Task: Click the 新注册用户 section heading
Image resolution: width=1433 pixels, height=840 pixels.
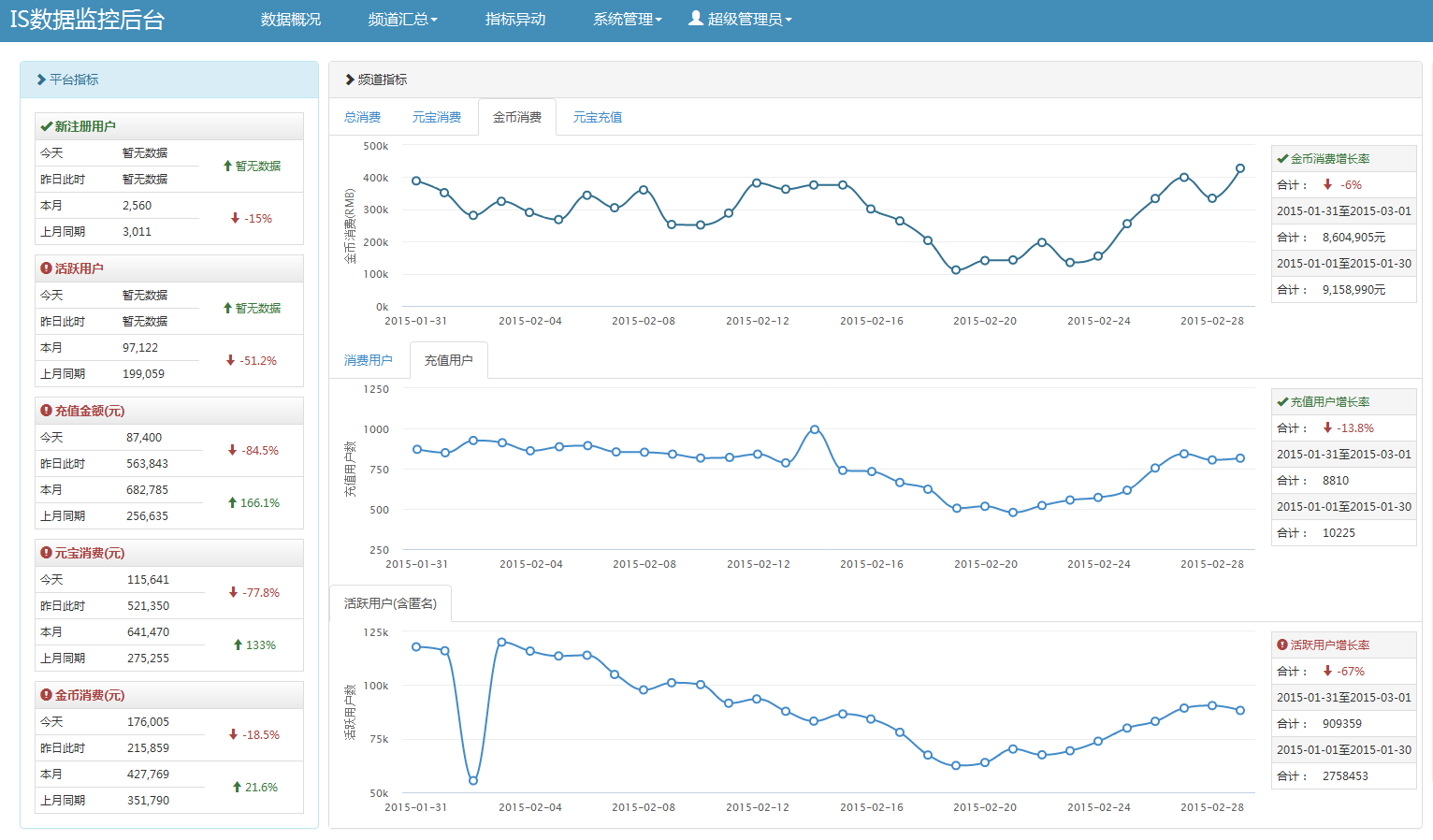Action: [x=85, y=126]
